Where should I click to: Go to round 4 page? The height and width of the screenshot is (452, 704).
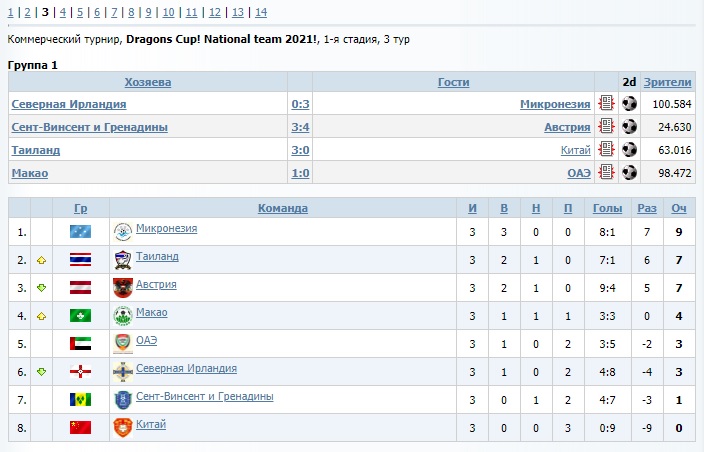(63, 12)
